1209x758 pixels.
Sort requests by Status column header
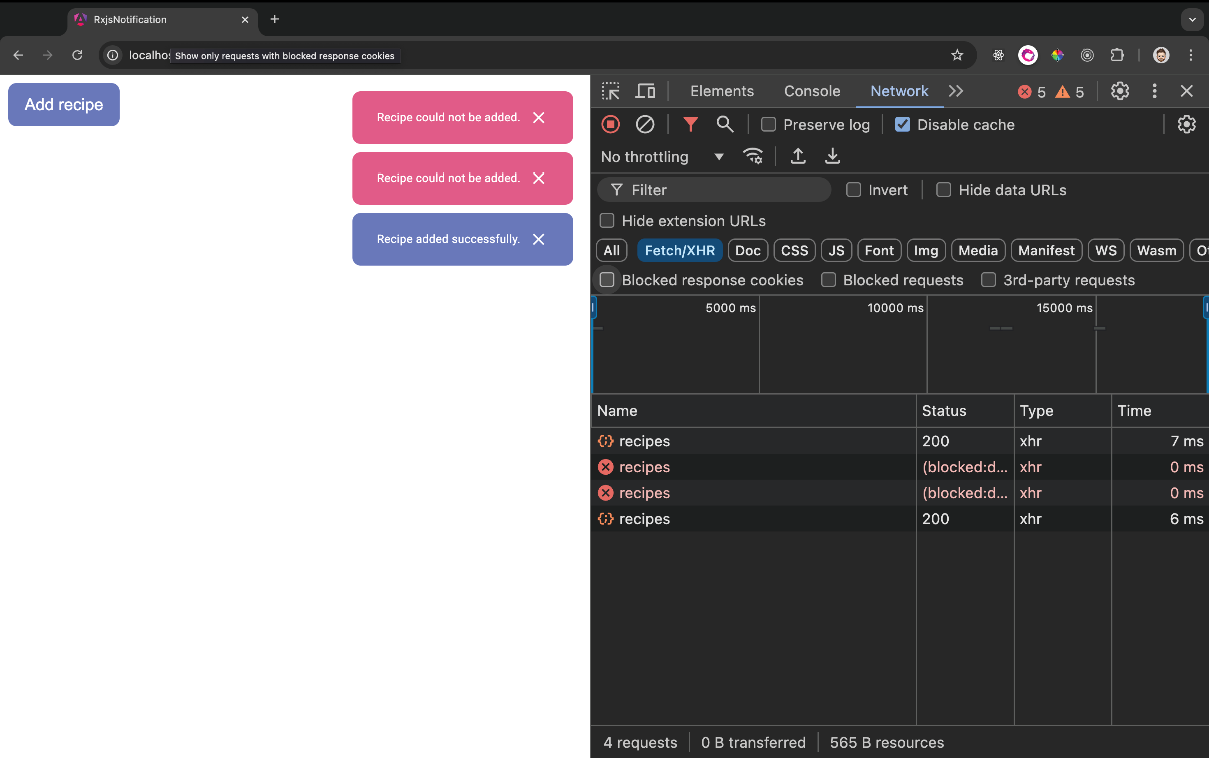point(965,410)
